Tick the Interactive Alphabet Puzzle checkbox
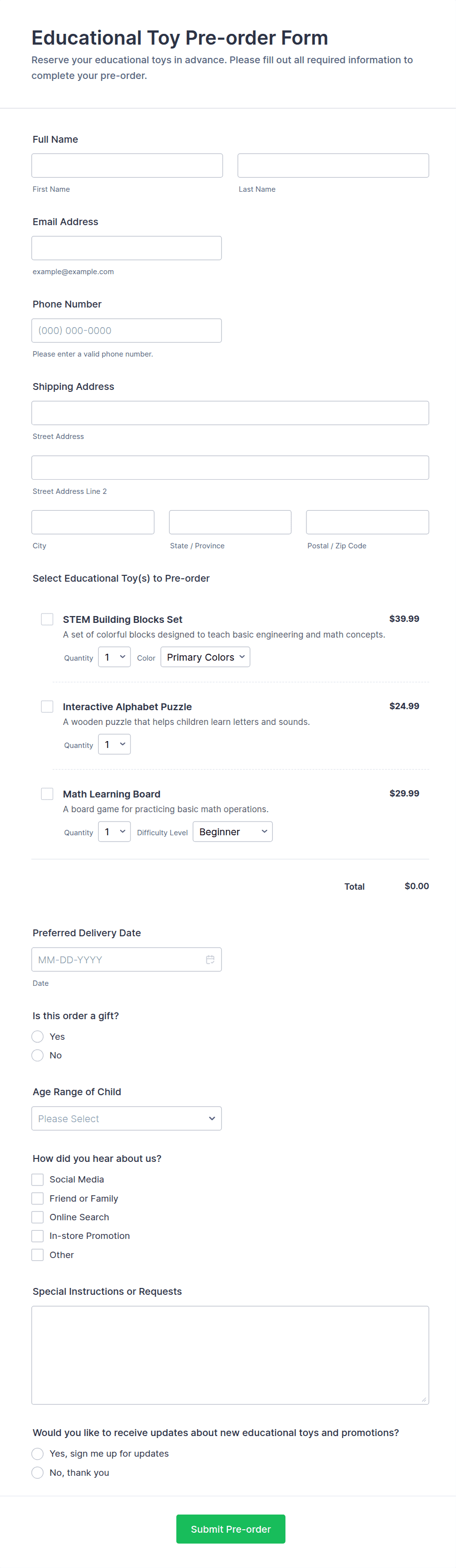The image size is (456, 1568). tap(47, 706)
